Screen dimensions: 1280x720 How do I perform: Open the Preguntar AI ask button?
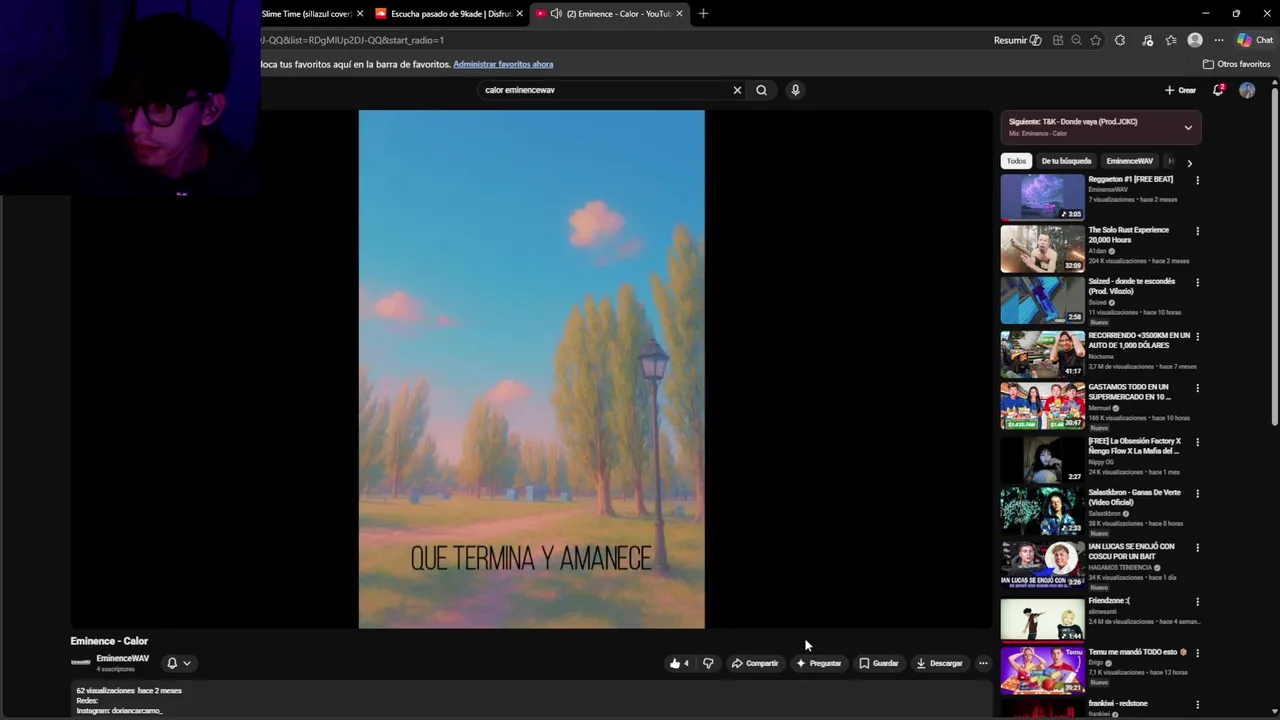pyautogui.click(x=819, y=663)
